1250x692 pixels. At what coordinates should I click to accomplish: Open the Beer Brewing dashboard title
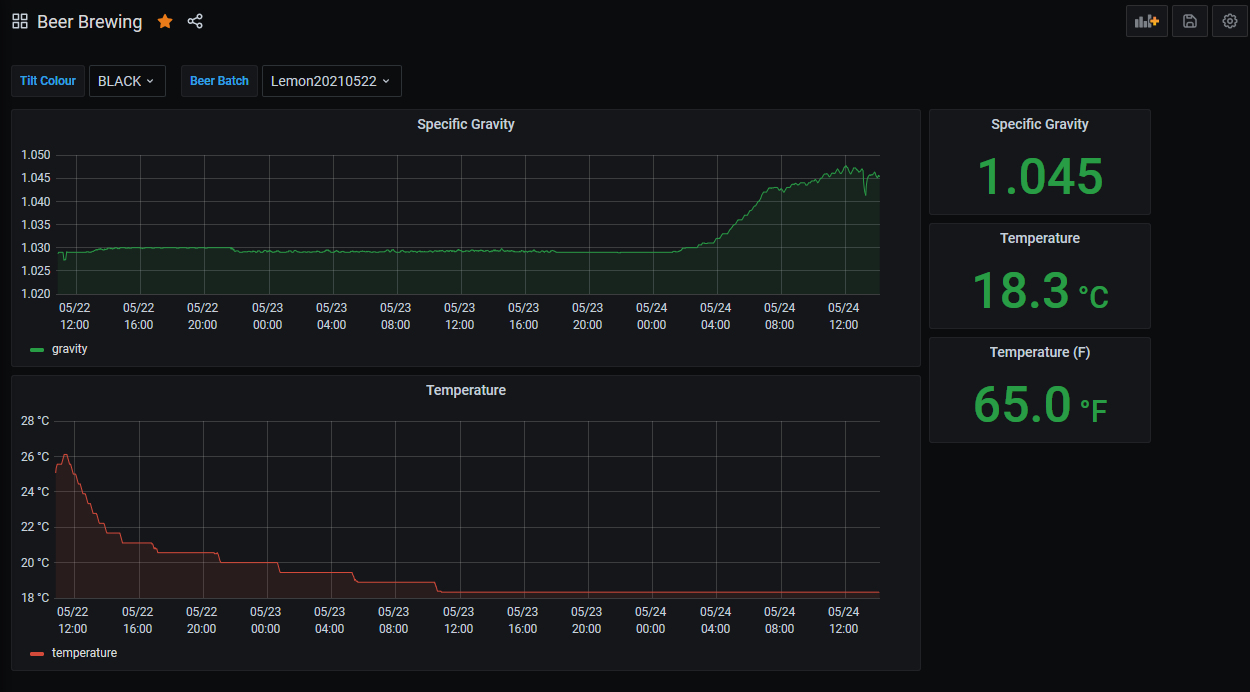coord(90,22)
